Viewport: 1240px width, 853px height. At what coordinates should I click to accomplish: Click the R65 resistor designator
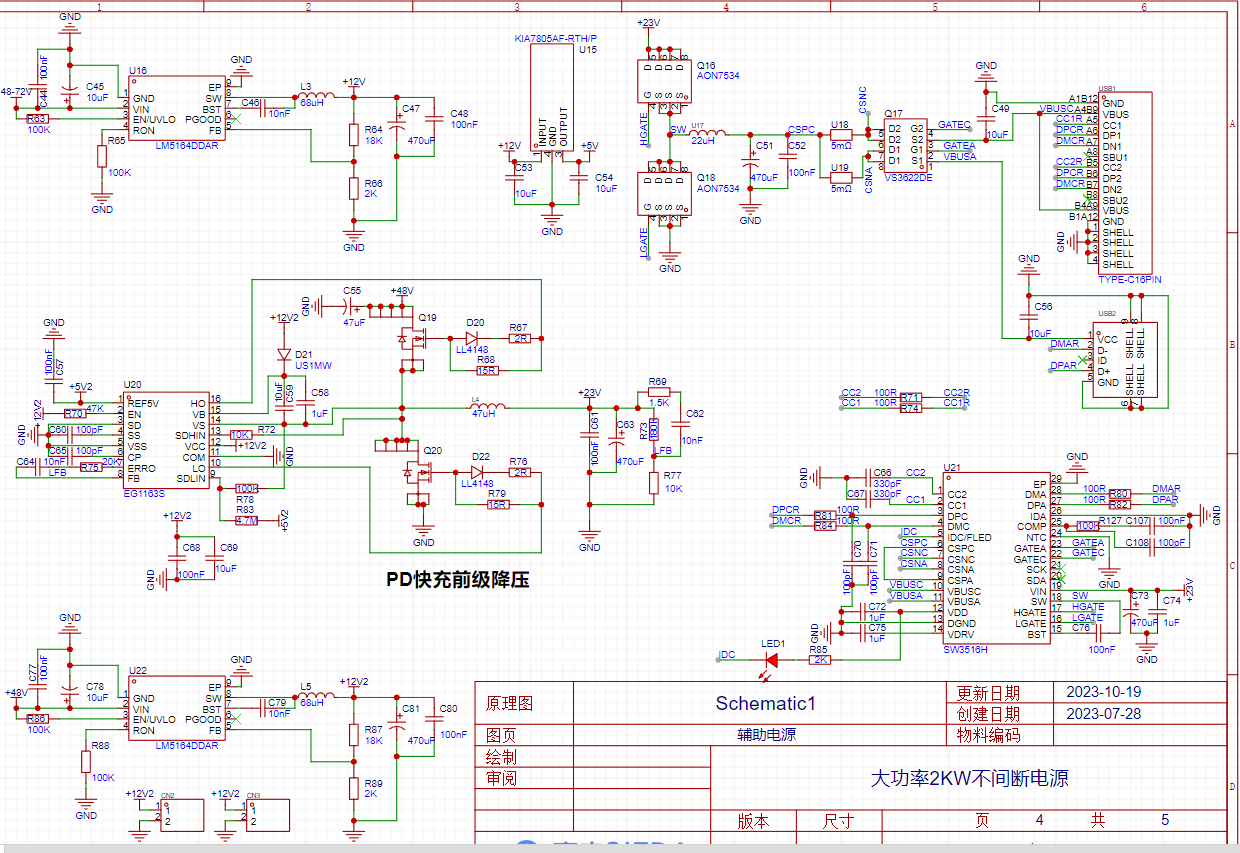click(116, 141)
